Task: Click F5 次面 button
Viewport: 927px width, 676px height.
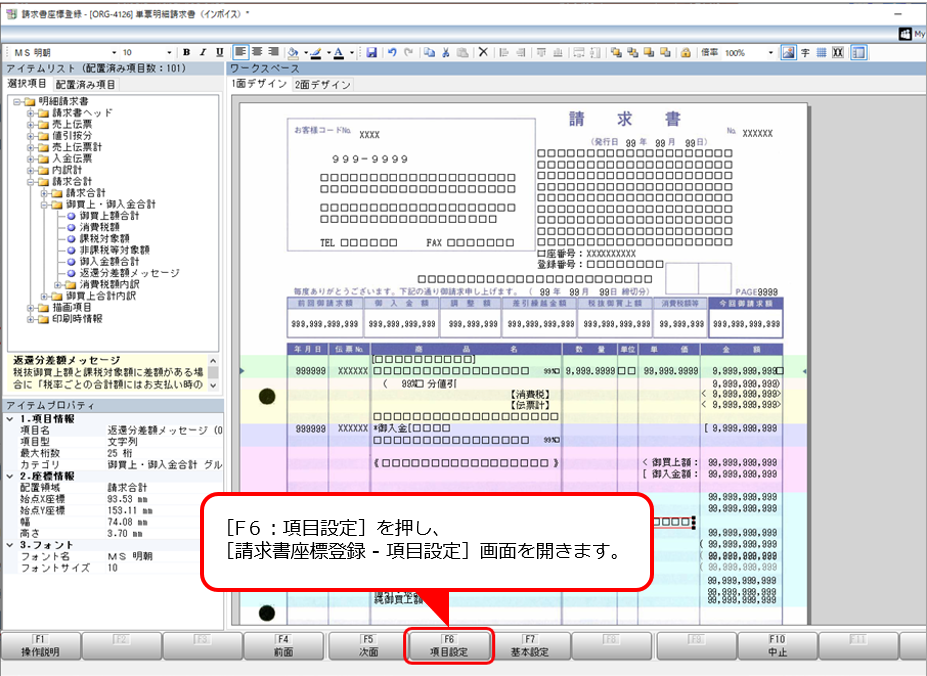Action: coord(368,646)
